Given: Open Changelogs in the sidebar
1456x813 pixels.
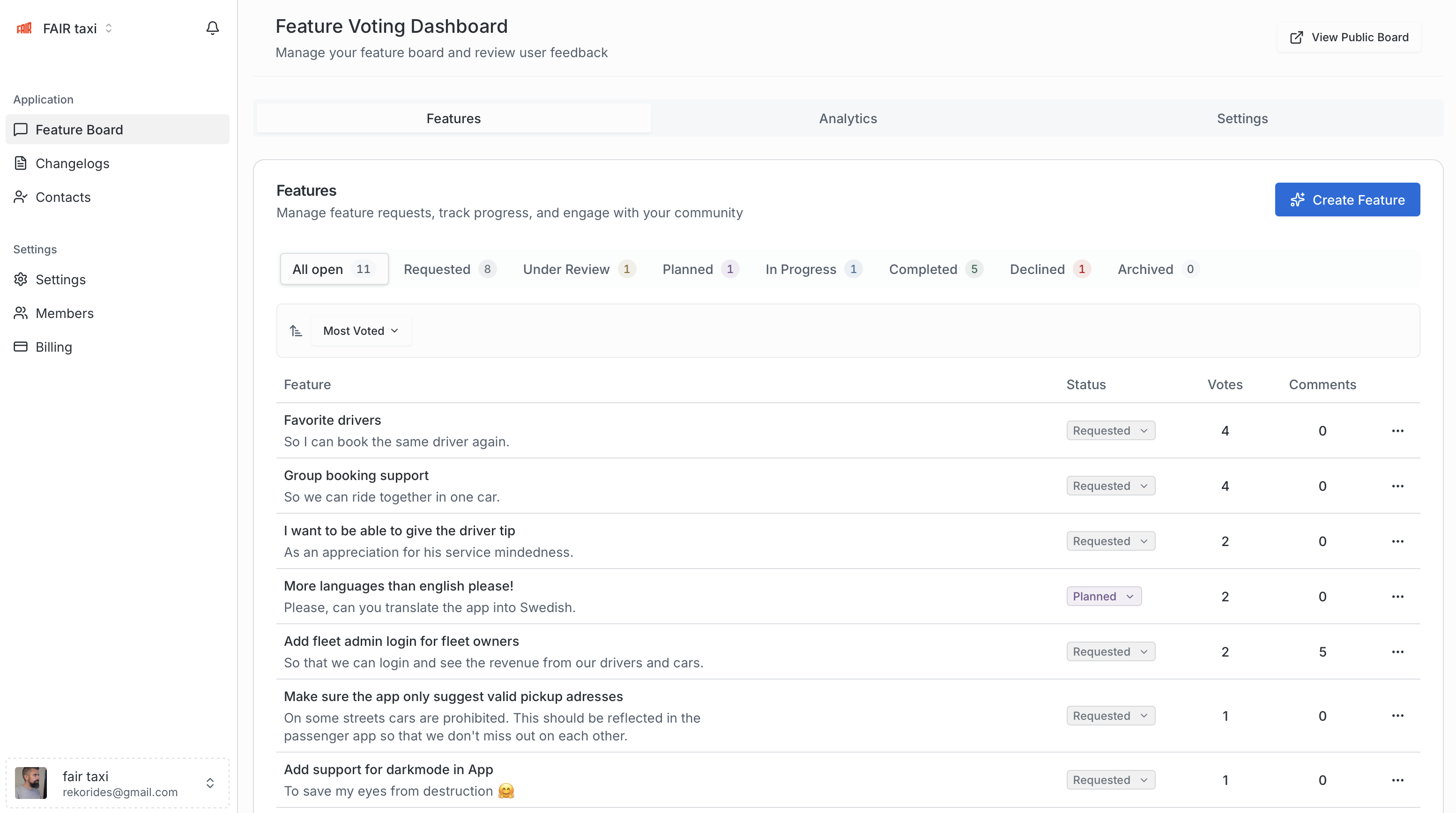Looking at the screenshot, I should coord(72,163).
